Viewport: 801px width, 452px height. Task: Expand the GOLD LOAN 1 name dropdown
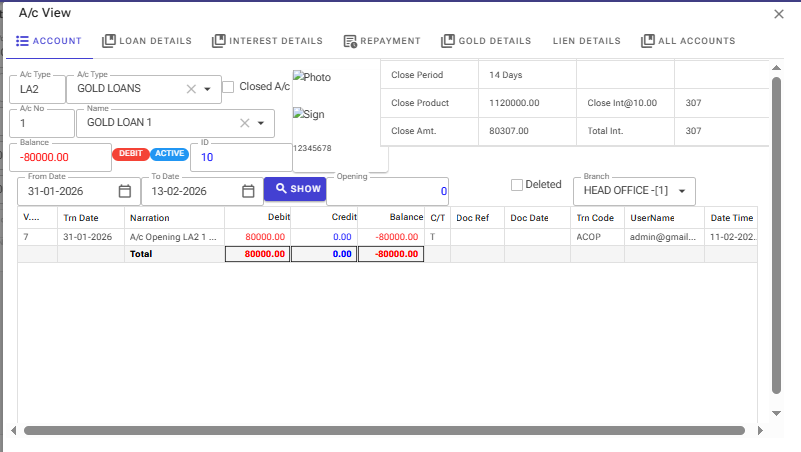[x=261, y=123]
